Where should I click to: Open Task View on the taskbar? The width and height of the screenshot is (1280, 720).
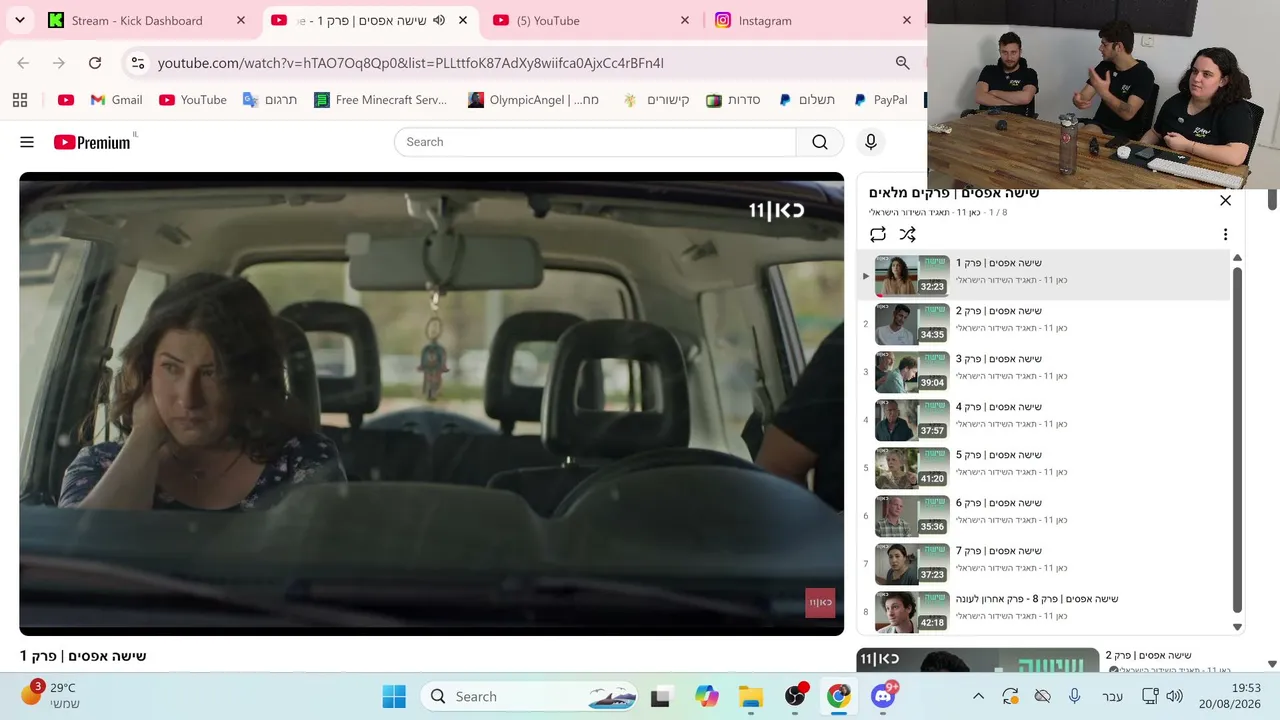pos(660,697)
